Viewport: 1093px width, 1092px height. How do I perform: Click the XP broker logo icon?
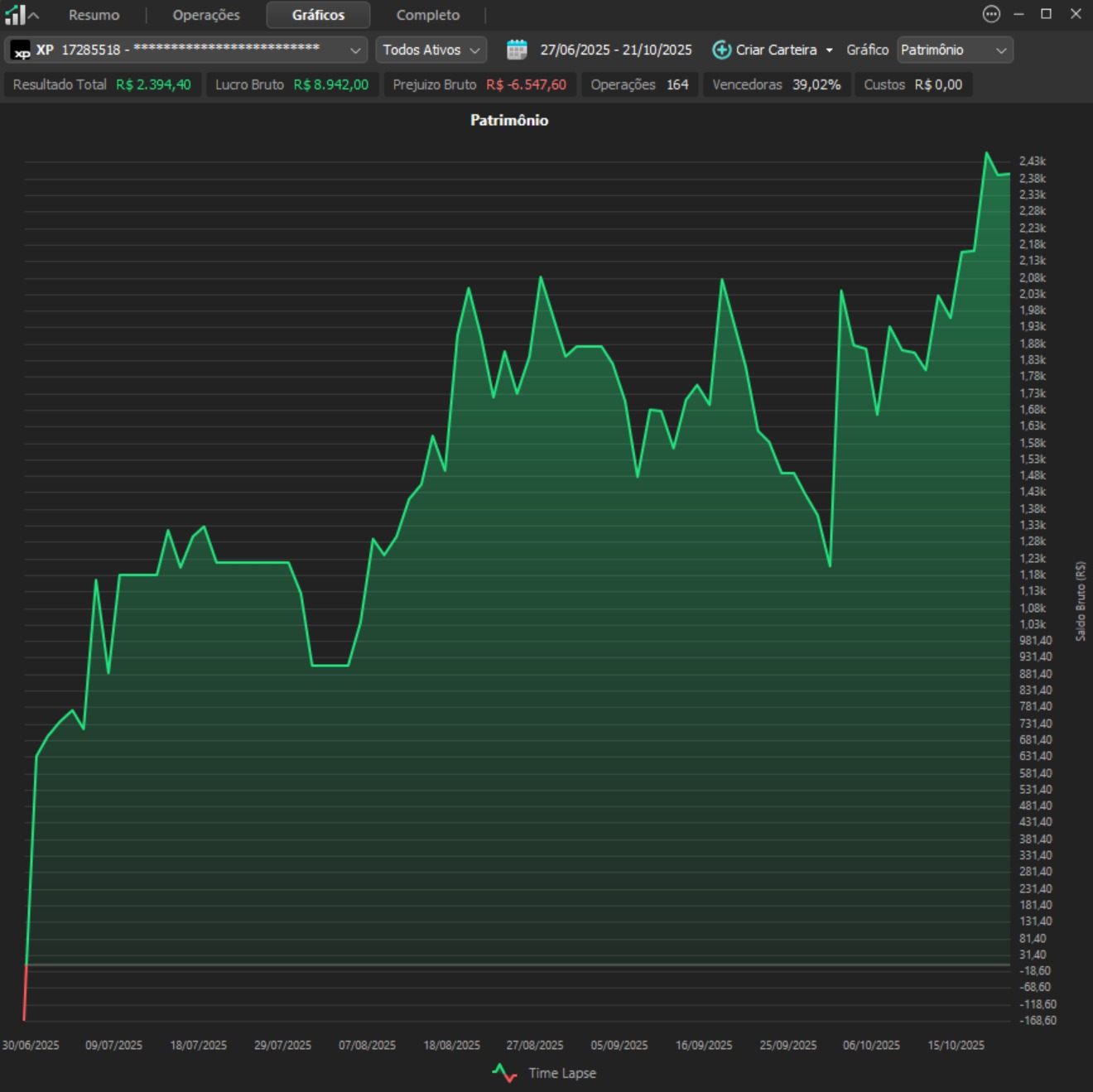[x=22, y=51]
